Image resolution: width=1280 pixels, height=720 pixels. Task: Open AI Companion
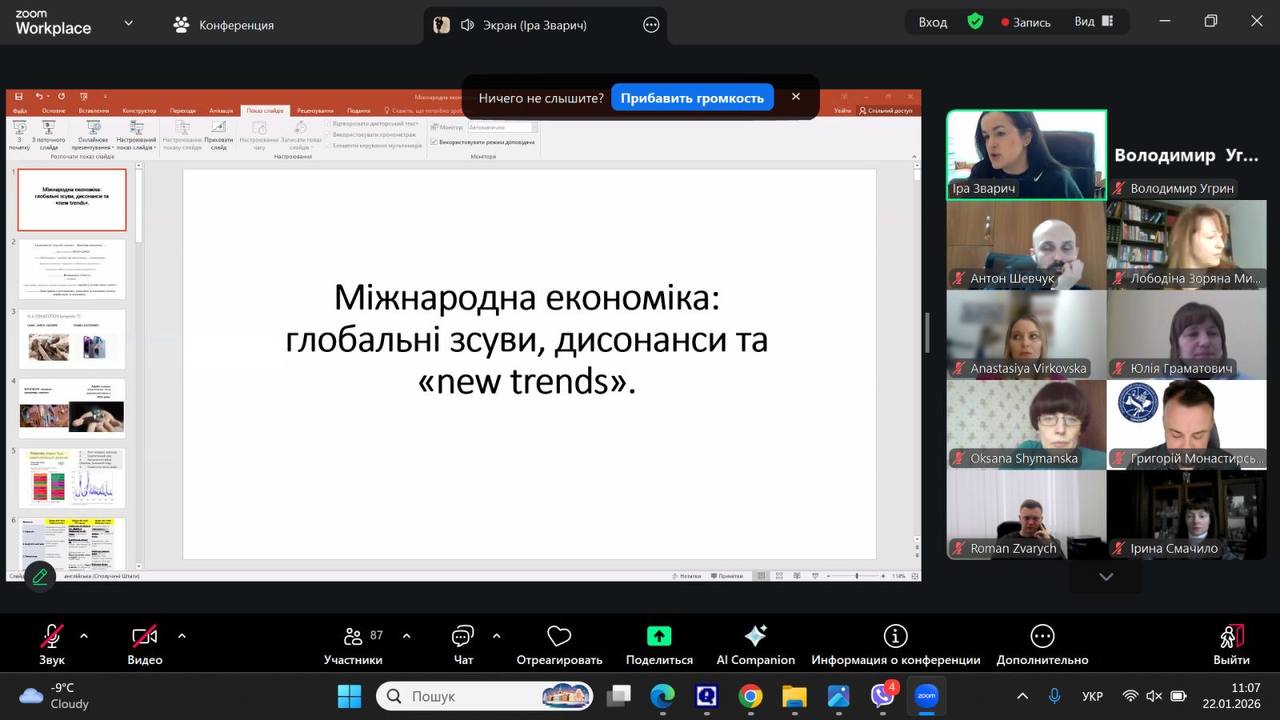pos(755,637)
